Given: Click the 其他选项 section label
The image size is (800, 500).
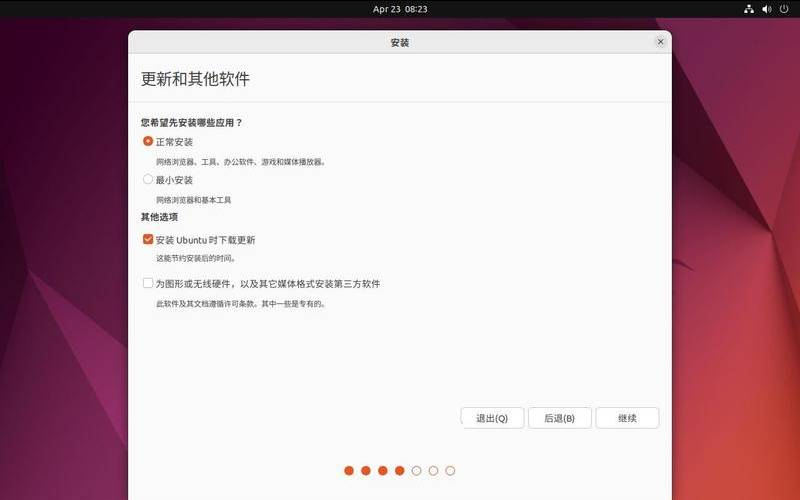Looking at the screenshot, I should pos(159,217).
